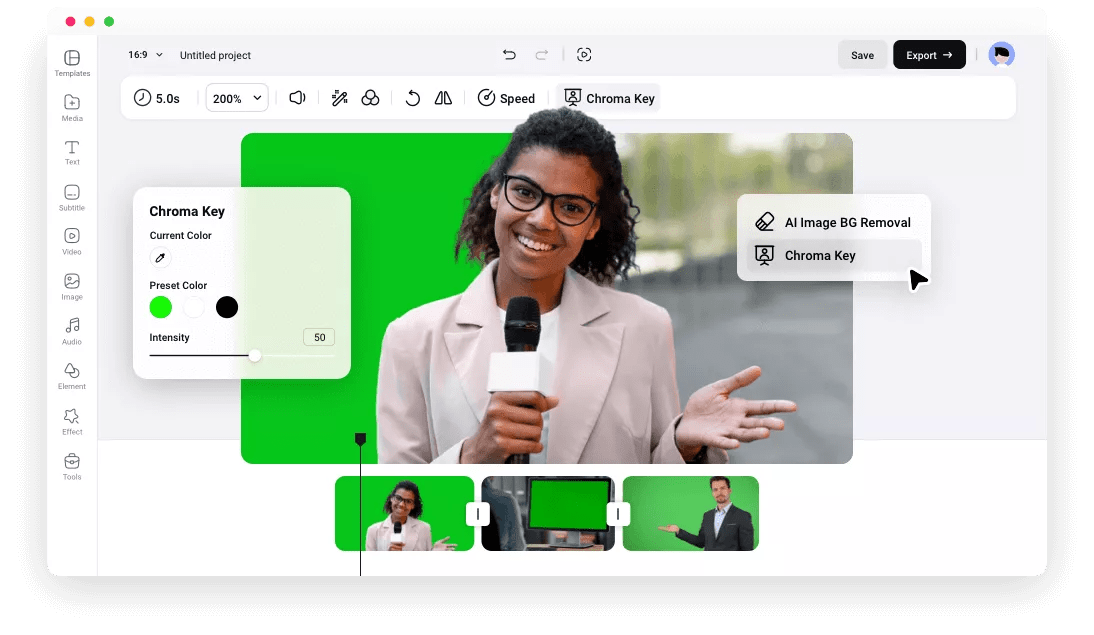1094x635 pixels.
Task: Open the Subtitle panel
Action: 71,197
